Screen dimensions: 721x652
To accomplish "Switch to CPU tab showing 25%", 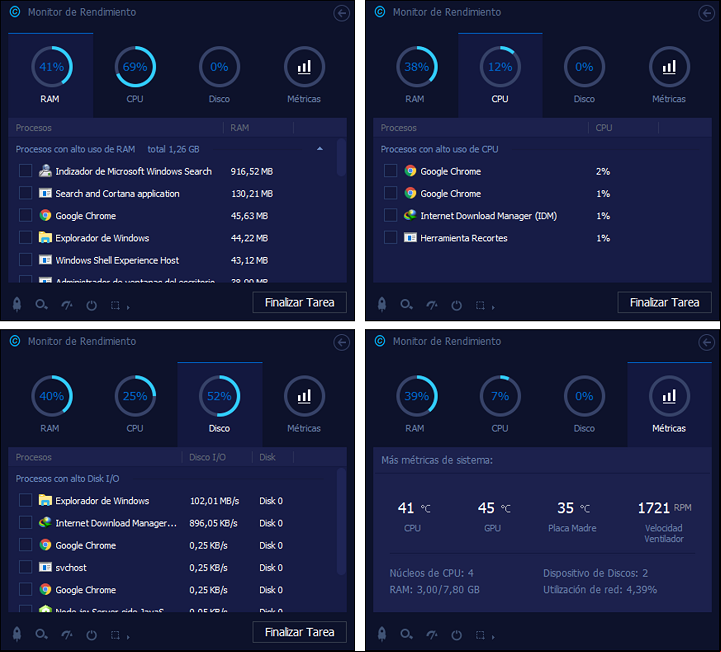I will 135,405.
